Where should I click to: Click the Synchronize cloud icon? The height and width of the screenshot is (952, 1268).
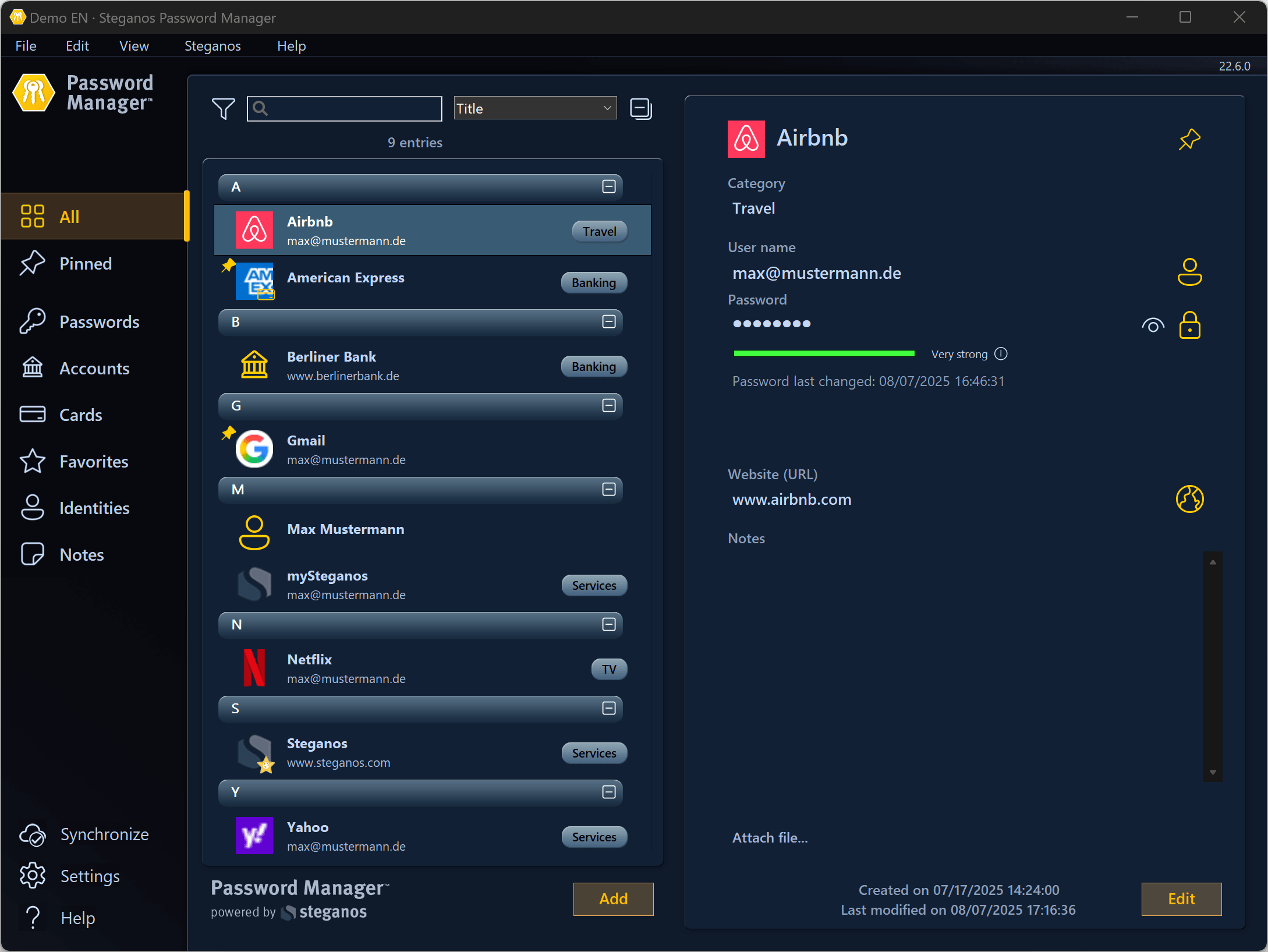tap(33, 834)
